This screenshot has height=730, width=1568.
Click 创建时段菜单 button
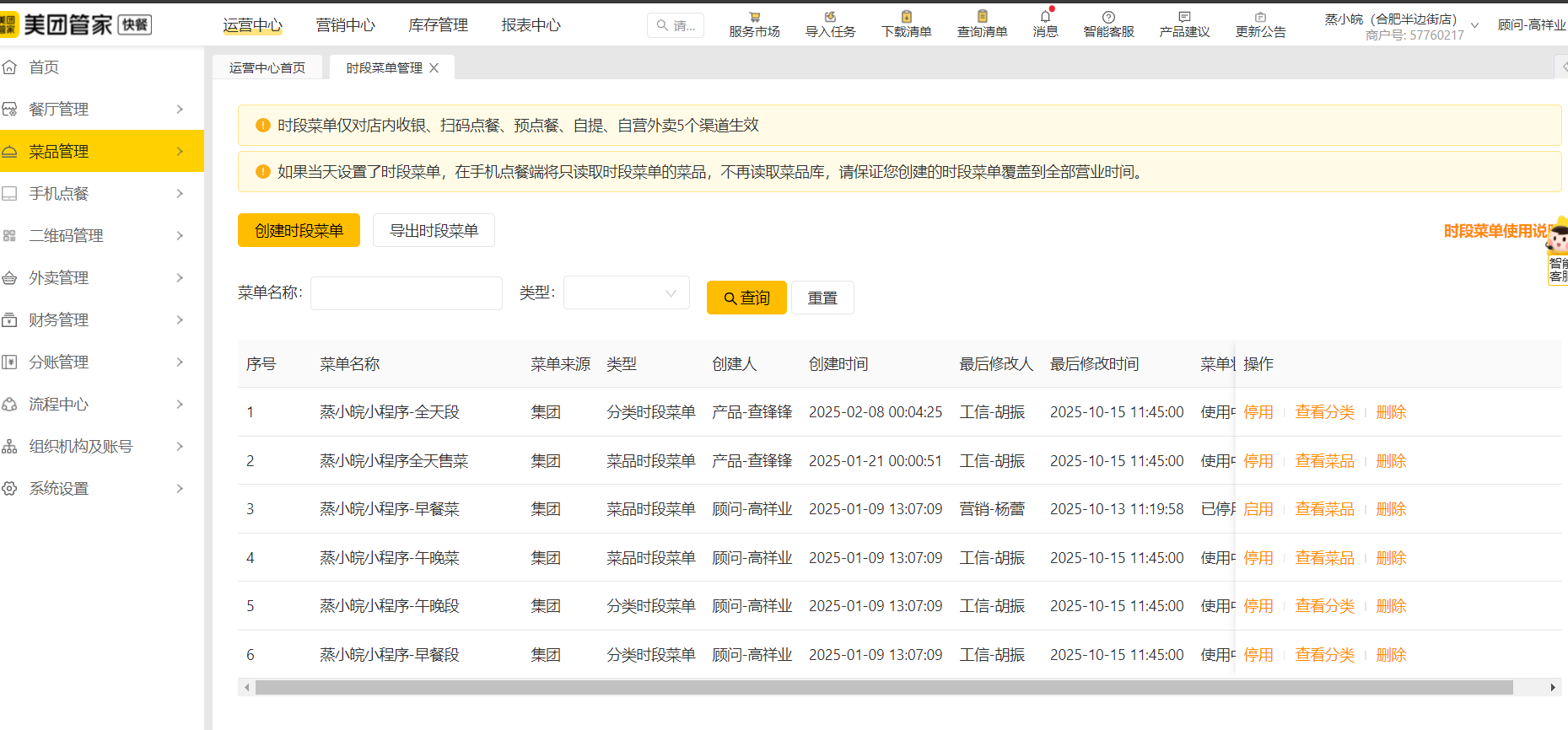[x=299, y=230]
